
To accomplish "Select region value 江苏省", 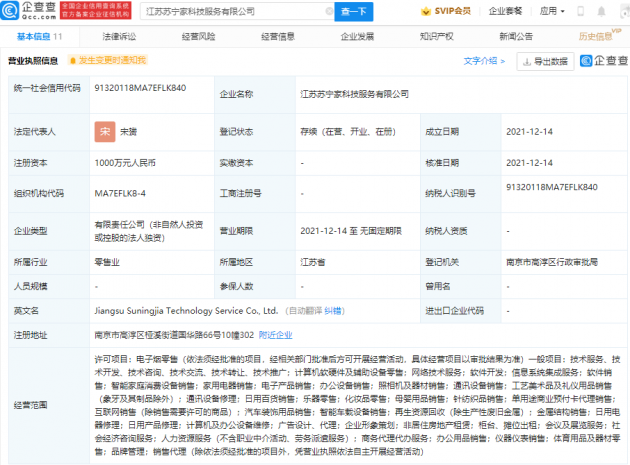I will coord(313,262).
